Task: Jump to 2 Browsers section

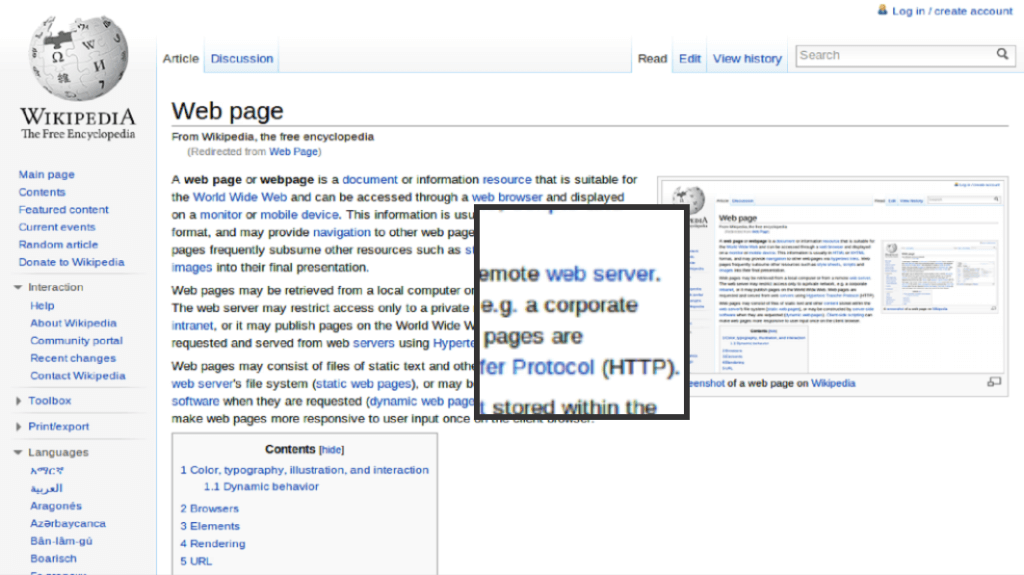Action: pos(210,509)
